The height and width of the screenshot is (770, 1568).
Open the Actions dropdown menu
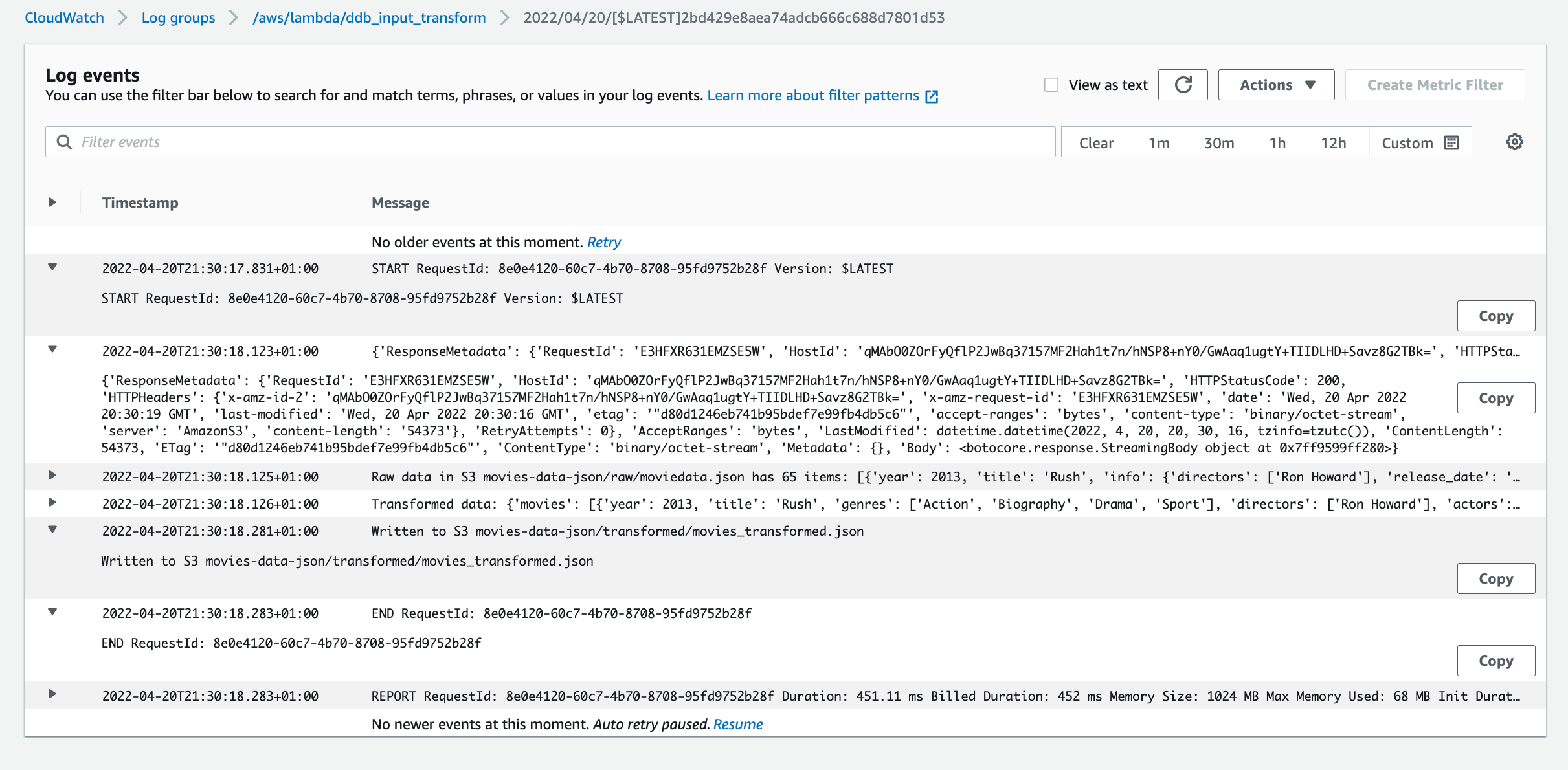1276,85
